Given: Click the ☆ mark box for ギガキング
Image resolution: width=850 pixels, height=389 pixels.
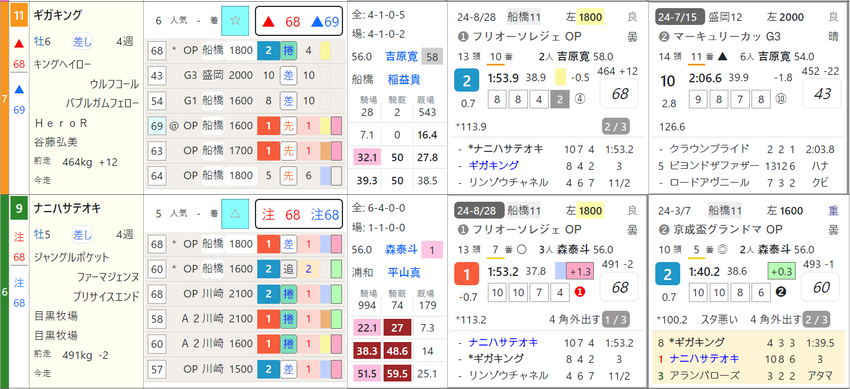Looking at the screenshot, I should 235,21.
